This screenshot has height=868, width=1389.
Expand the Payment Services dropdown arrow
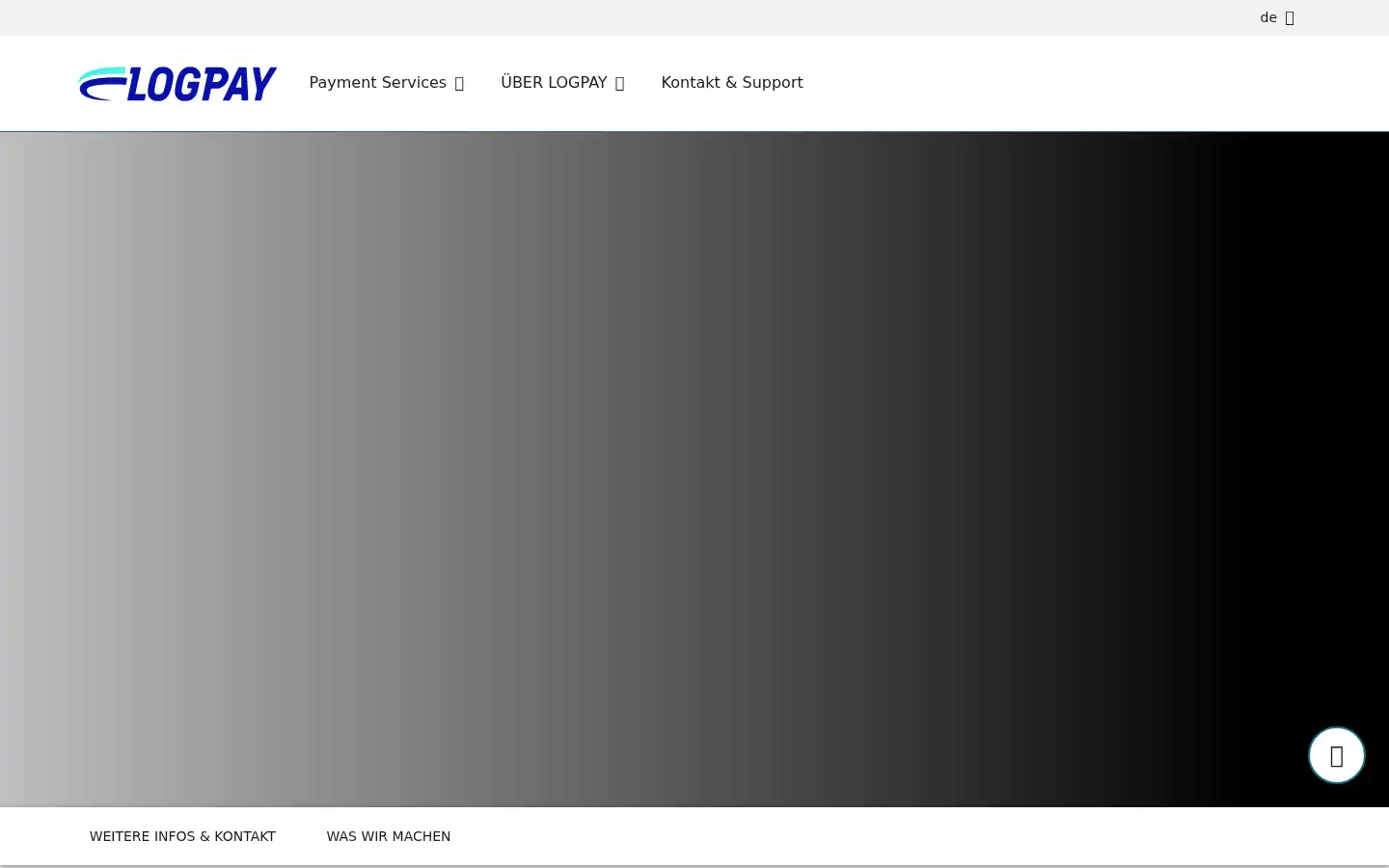(459, 84)
